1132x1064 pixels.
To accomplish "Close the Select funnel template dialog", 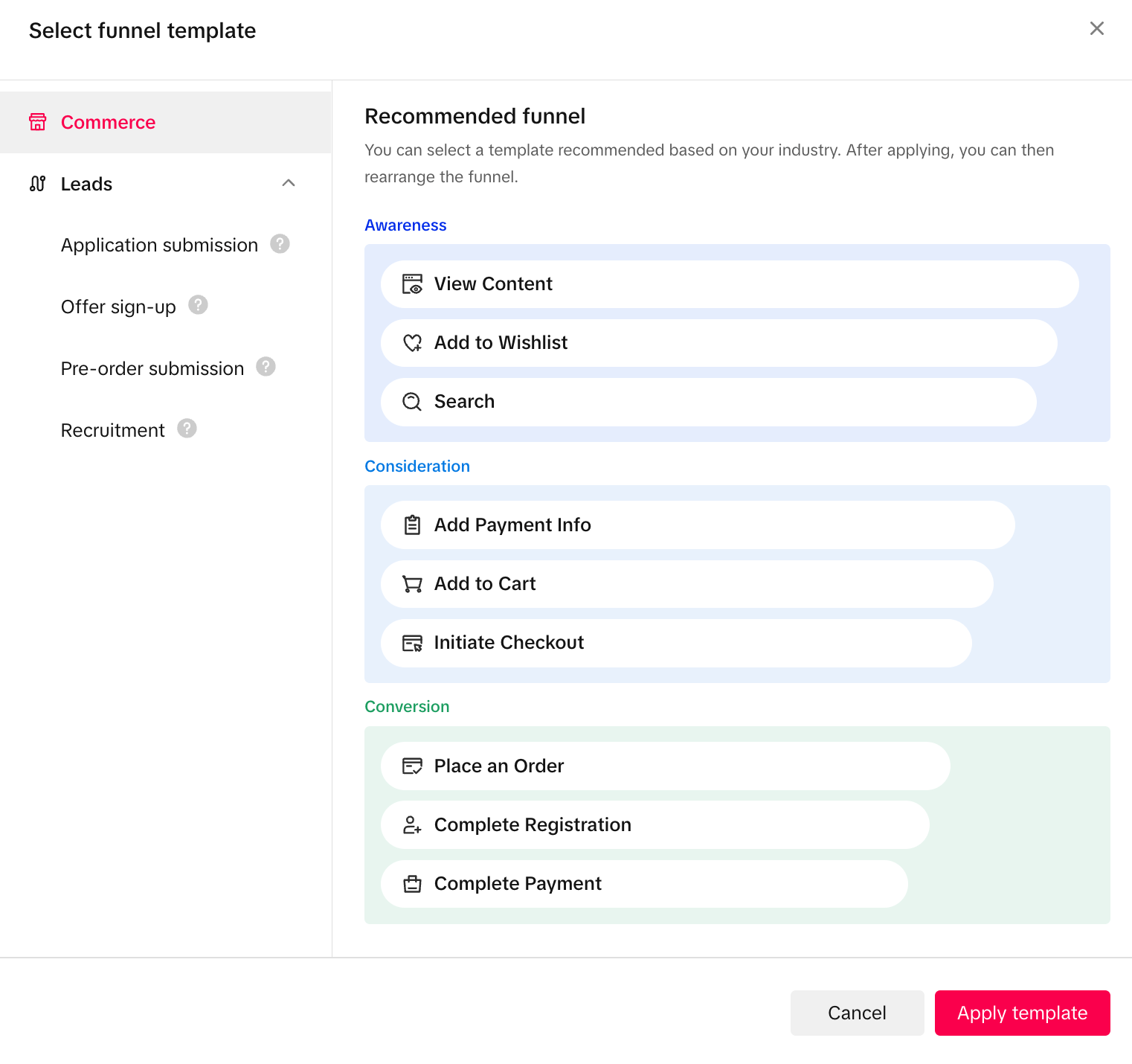I will pos(1096,28).
